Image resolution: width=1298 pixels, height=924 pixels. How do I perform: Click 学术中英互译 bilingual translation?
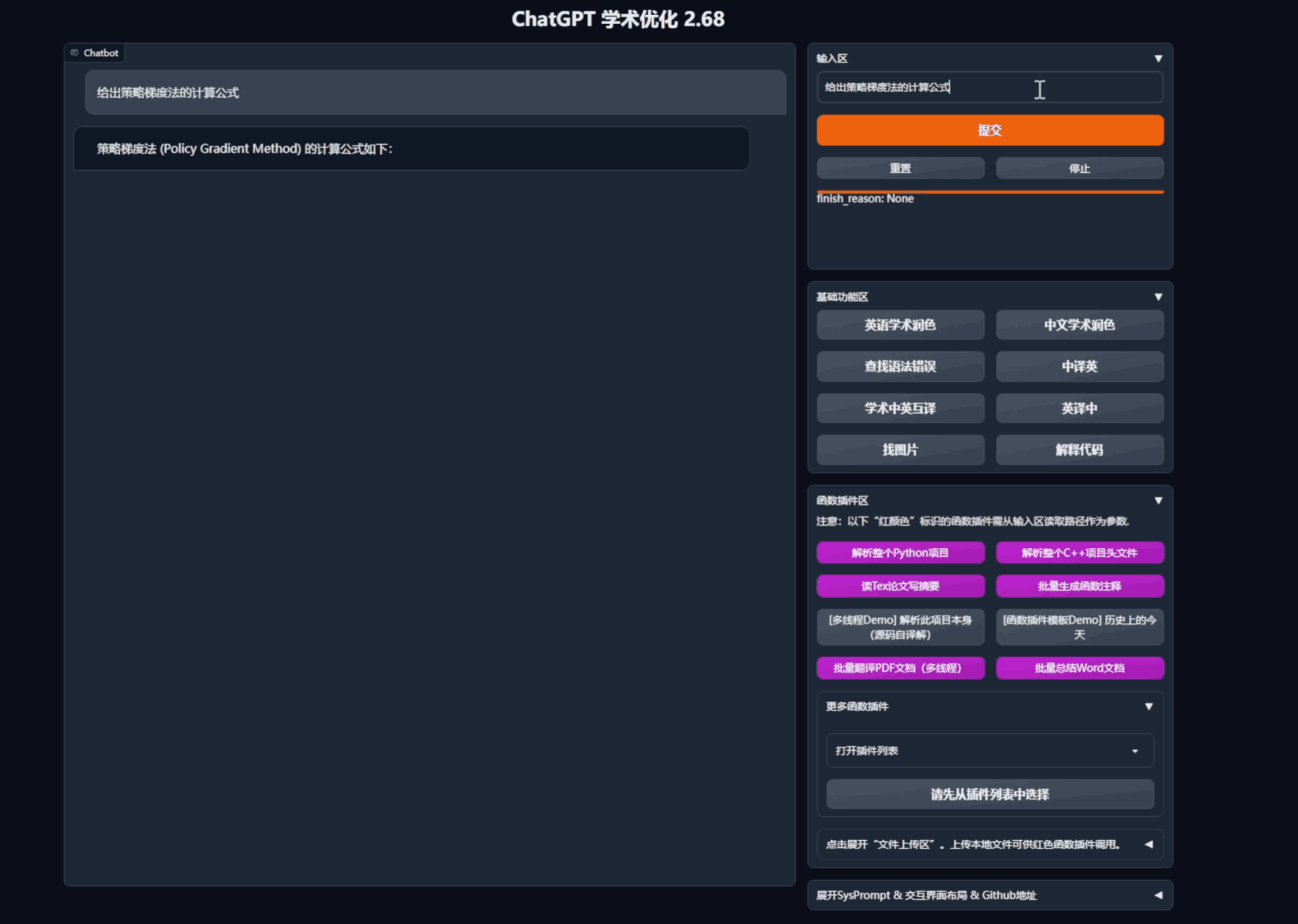900,408
